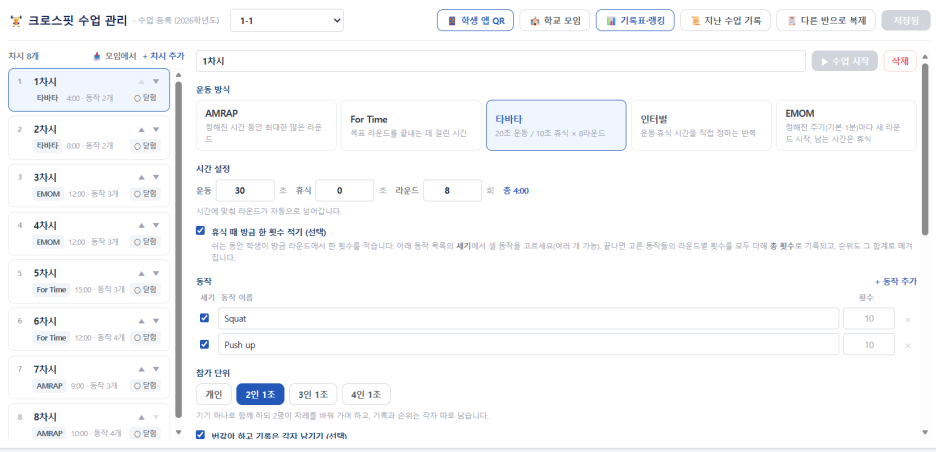The height and width of the screenshot is (452, 936).
Task: Open 학생 앱 QR button
Action: [x=475, y=20]
